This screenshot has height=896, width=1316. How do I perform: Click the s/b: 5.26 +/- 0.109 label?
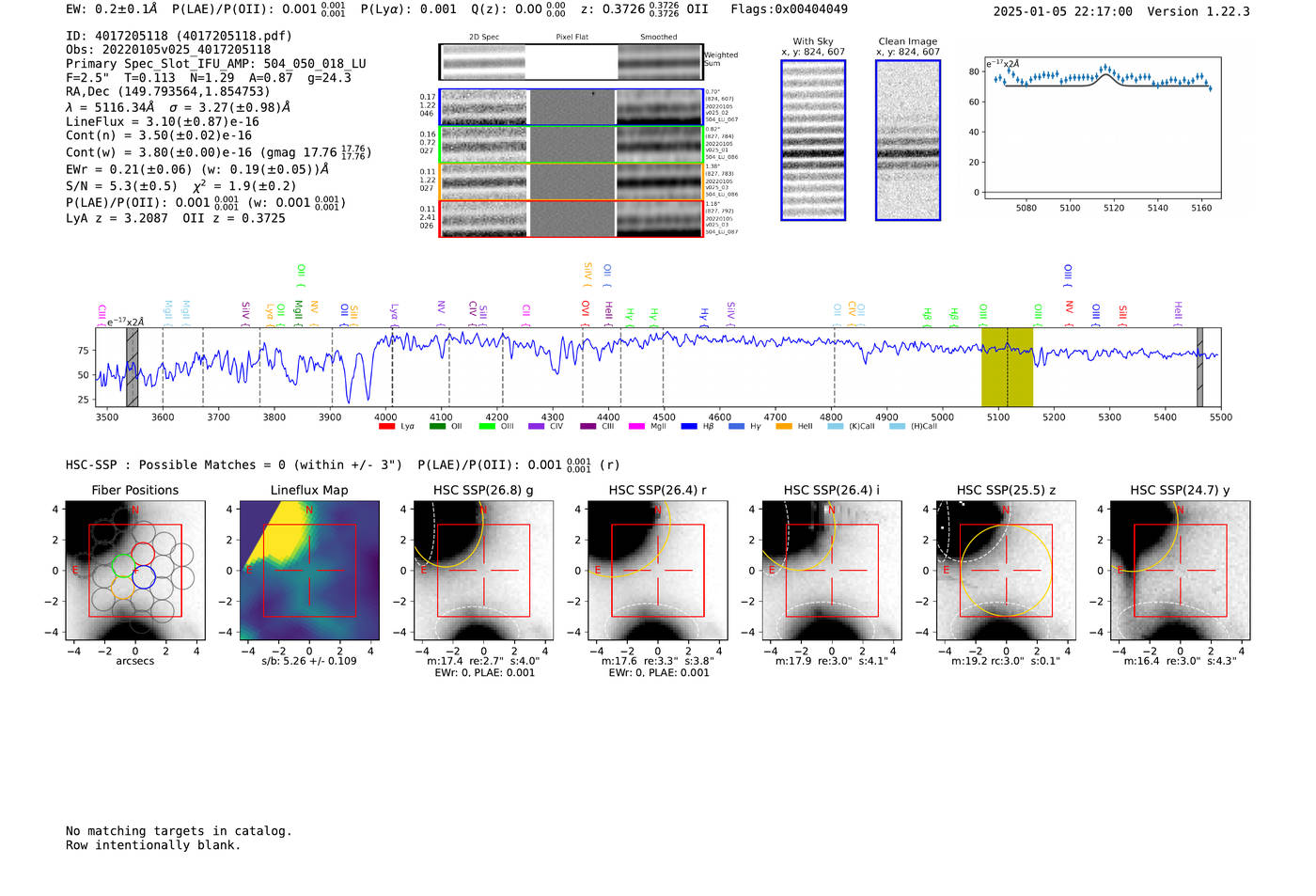309,661
